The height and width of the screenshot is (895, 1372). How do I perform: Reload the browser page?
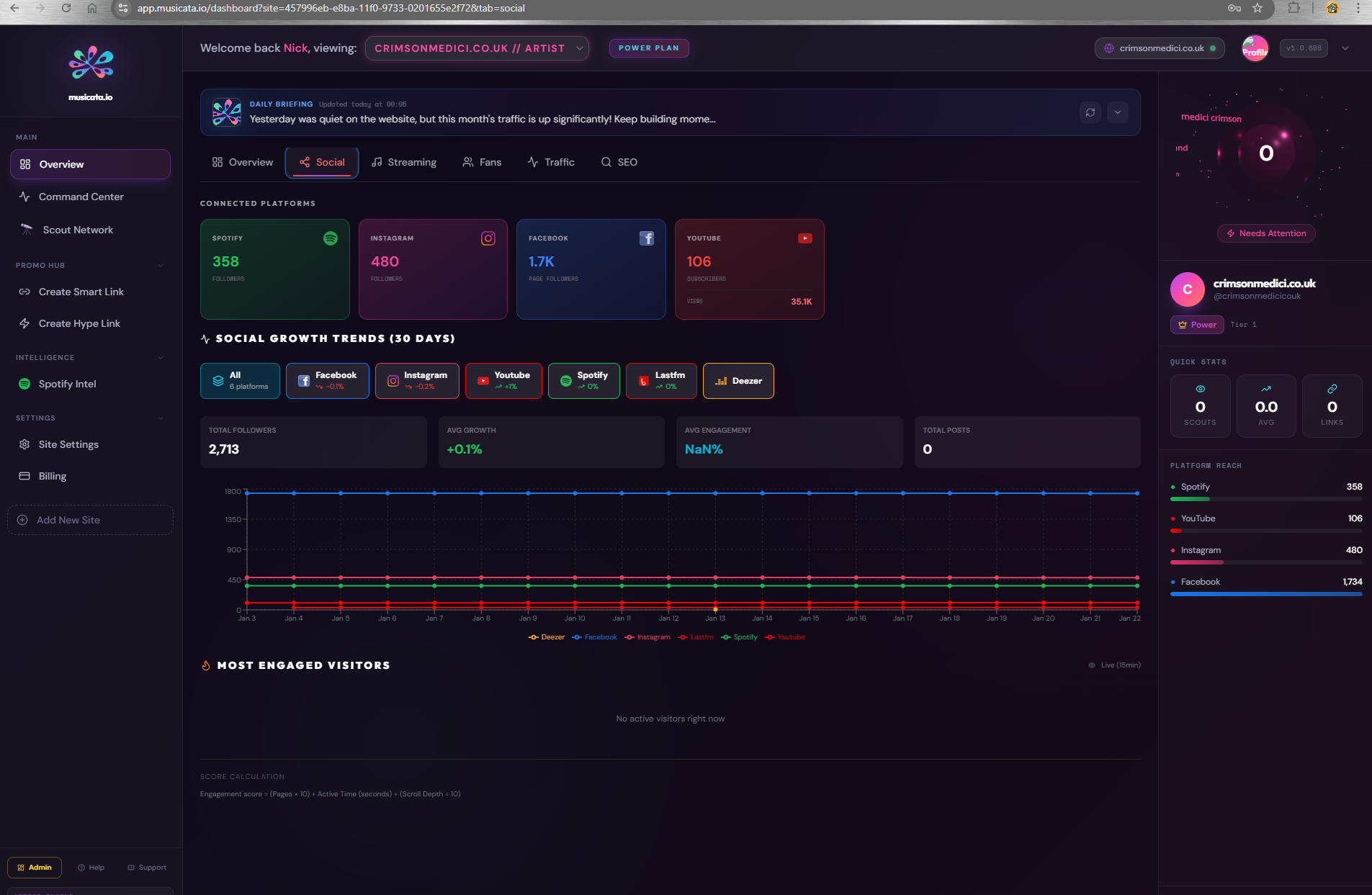point(66,8)
